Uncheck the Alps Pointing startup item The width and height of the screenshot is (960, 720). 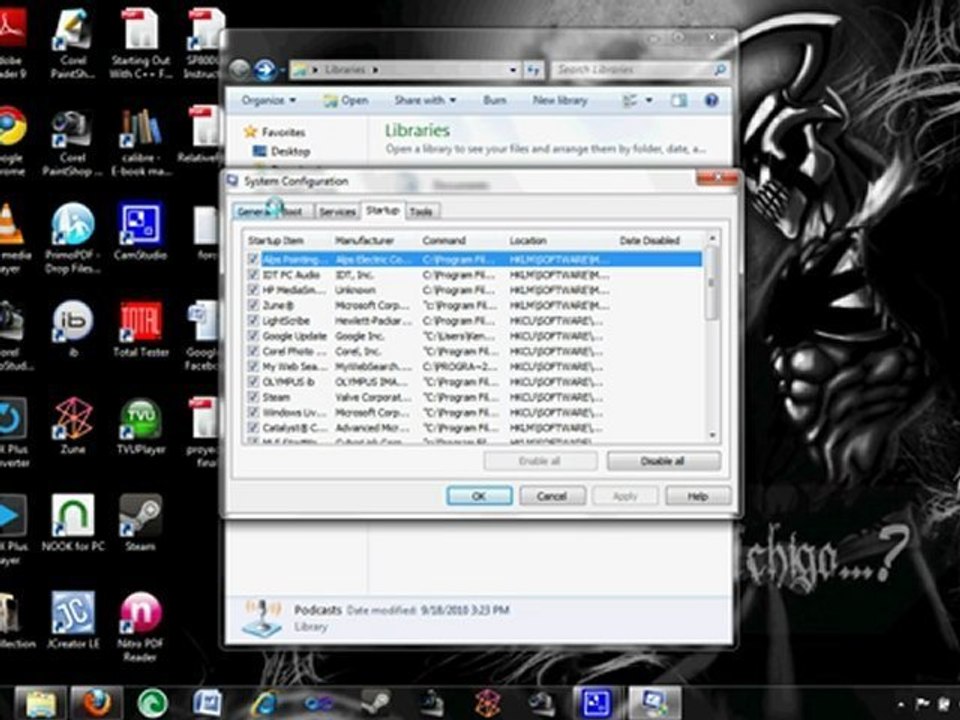coord(252,259)
